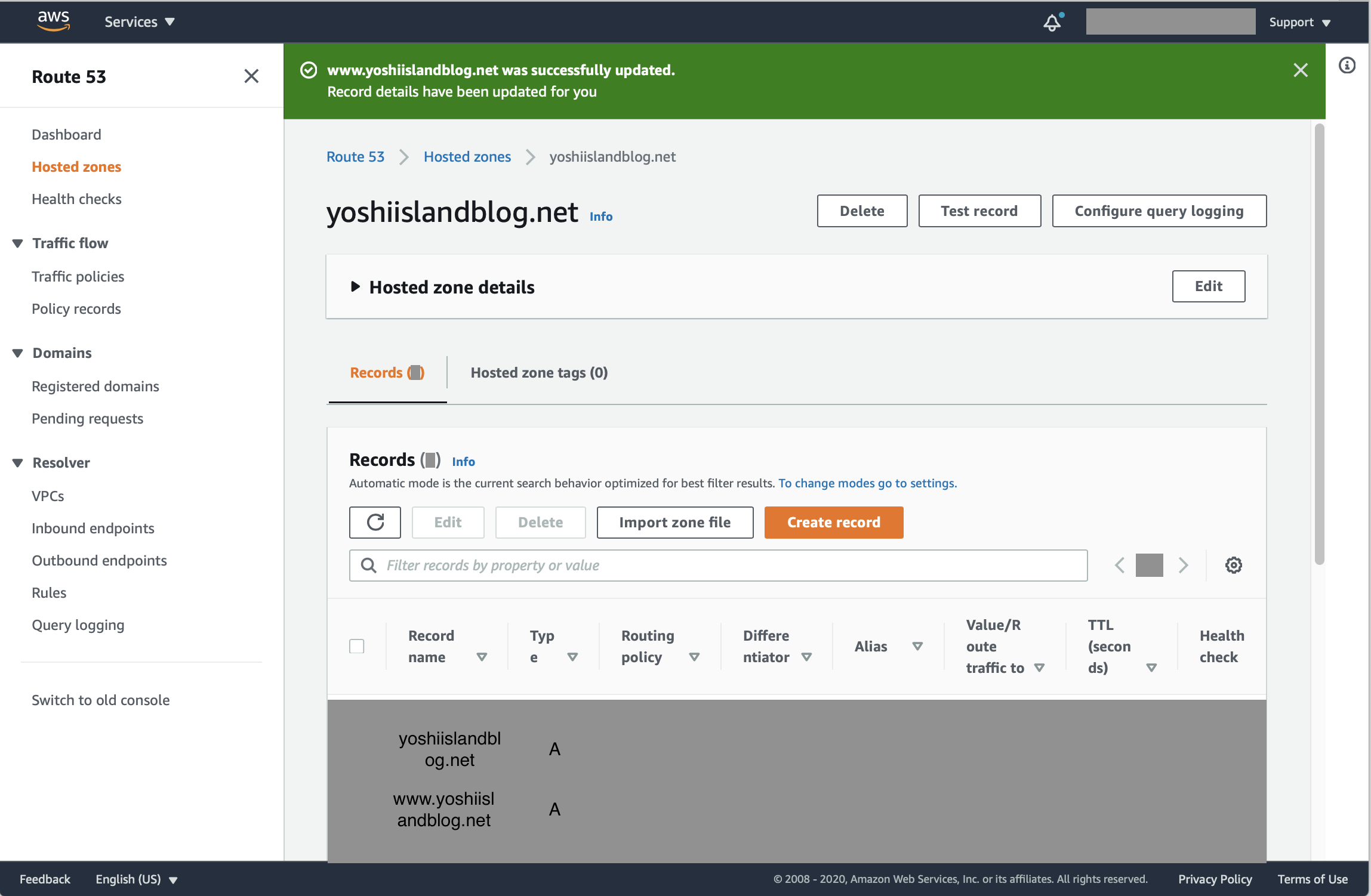Click the AWS logo home icon
The width and height of the screenshot is (1371, 896).
54,21
